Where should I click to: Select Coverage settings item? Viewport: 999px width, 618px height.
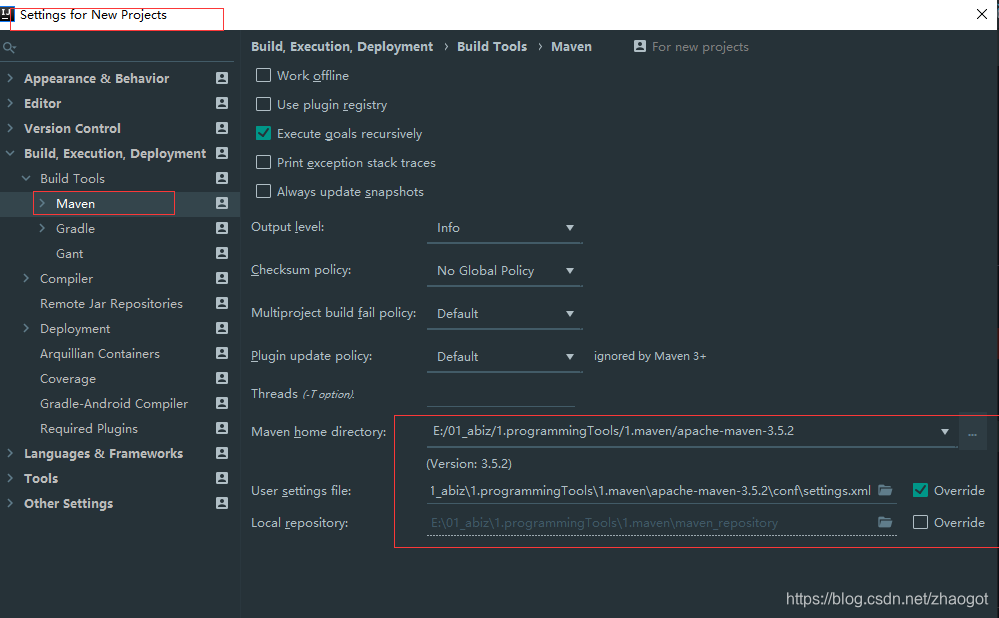pyautogui.click(x=68, y=379)
